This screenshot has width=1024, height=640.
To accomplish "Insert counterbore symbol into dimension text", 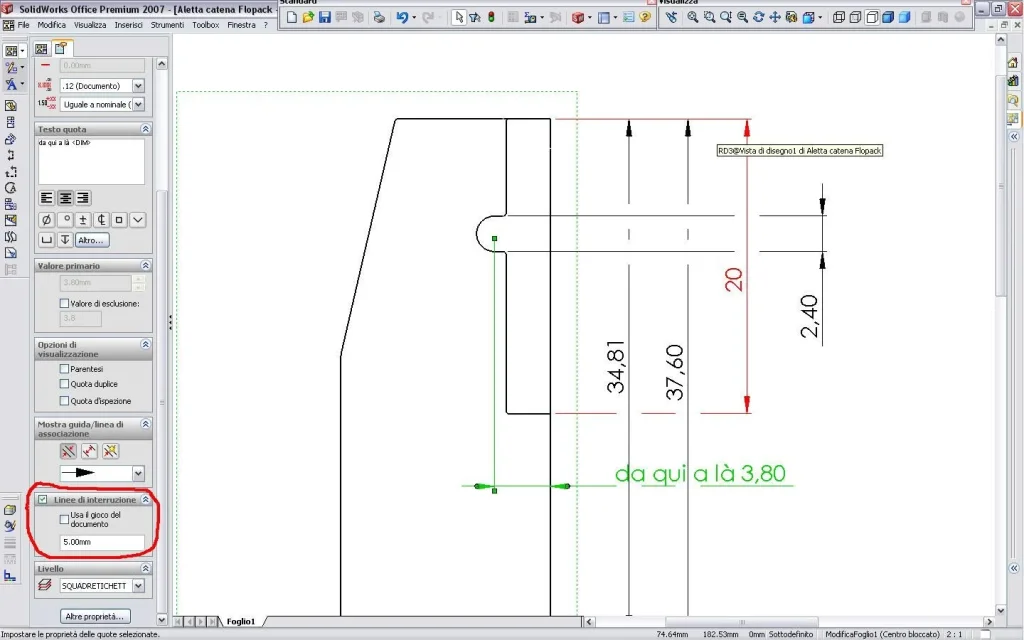I will [46, 240].
